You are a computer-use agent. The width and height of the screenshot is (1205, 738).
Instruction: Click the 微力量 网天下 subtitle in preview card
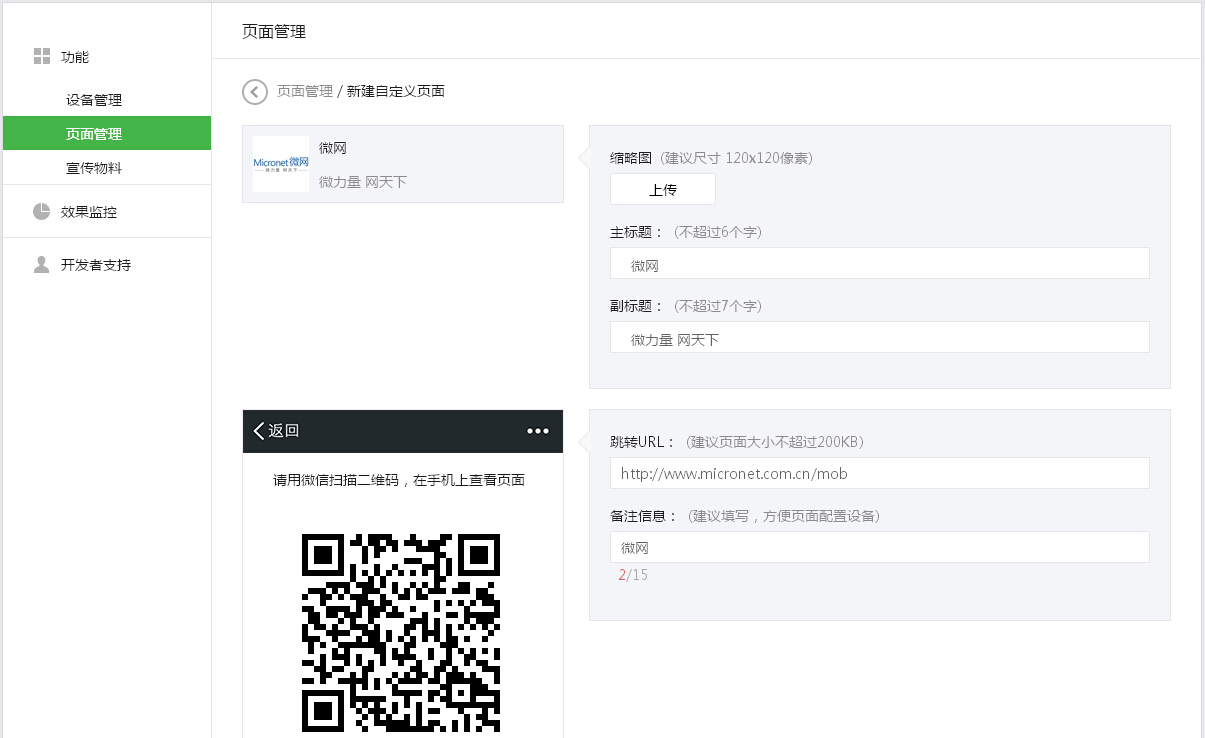click(363, 182)
